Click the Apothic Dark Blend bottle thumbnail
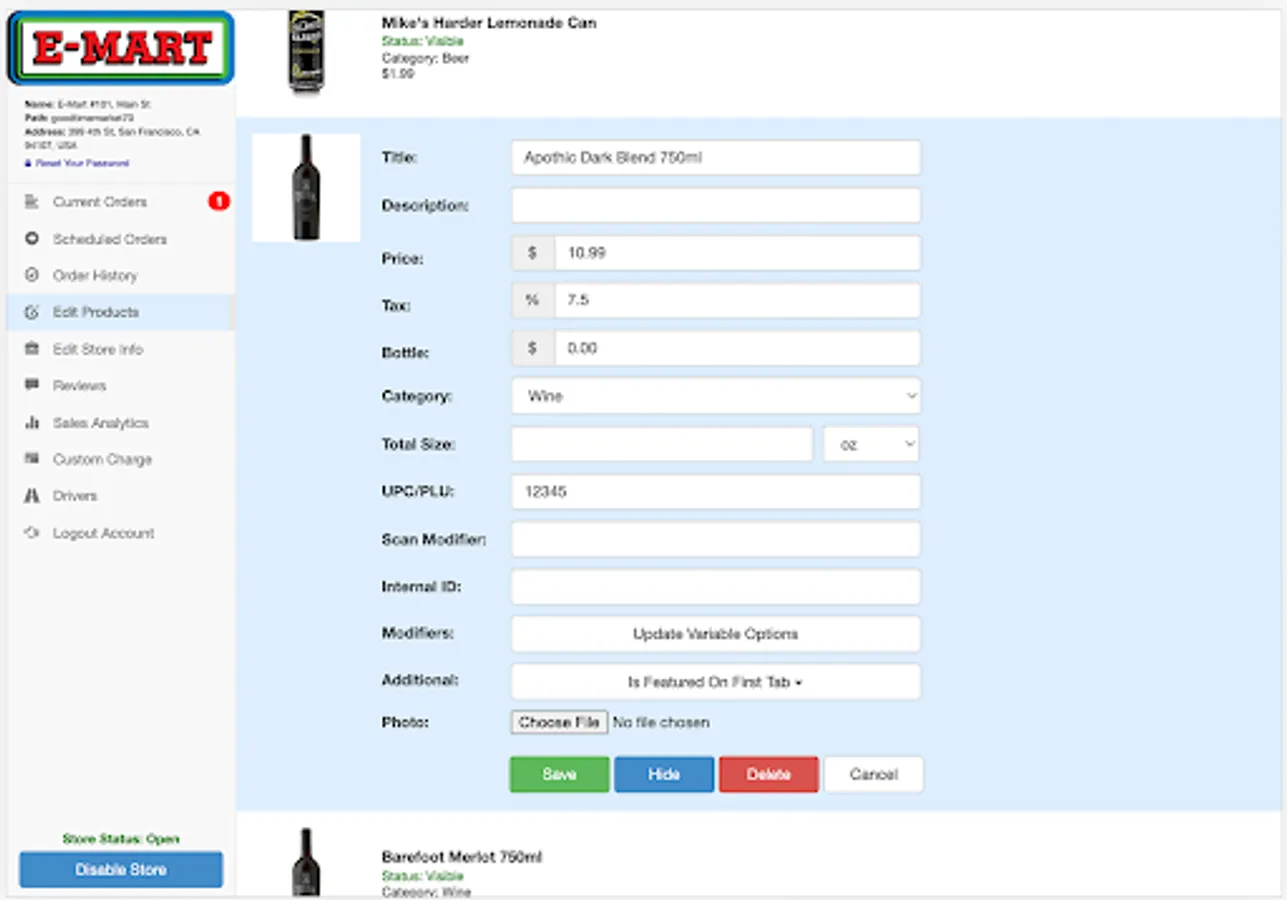This screenshot has width=1287, height=900. [306, 187]
